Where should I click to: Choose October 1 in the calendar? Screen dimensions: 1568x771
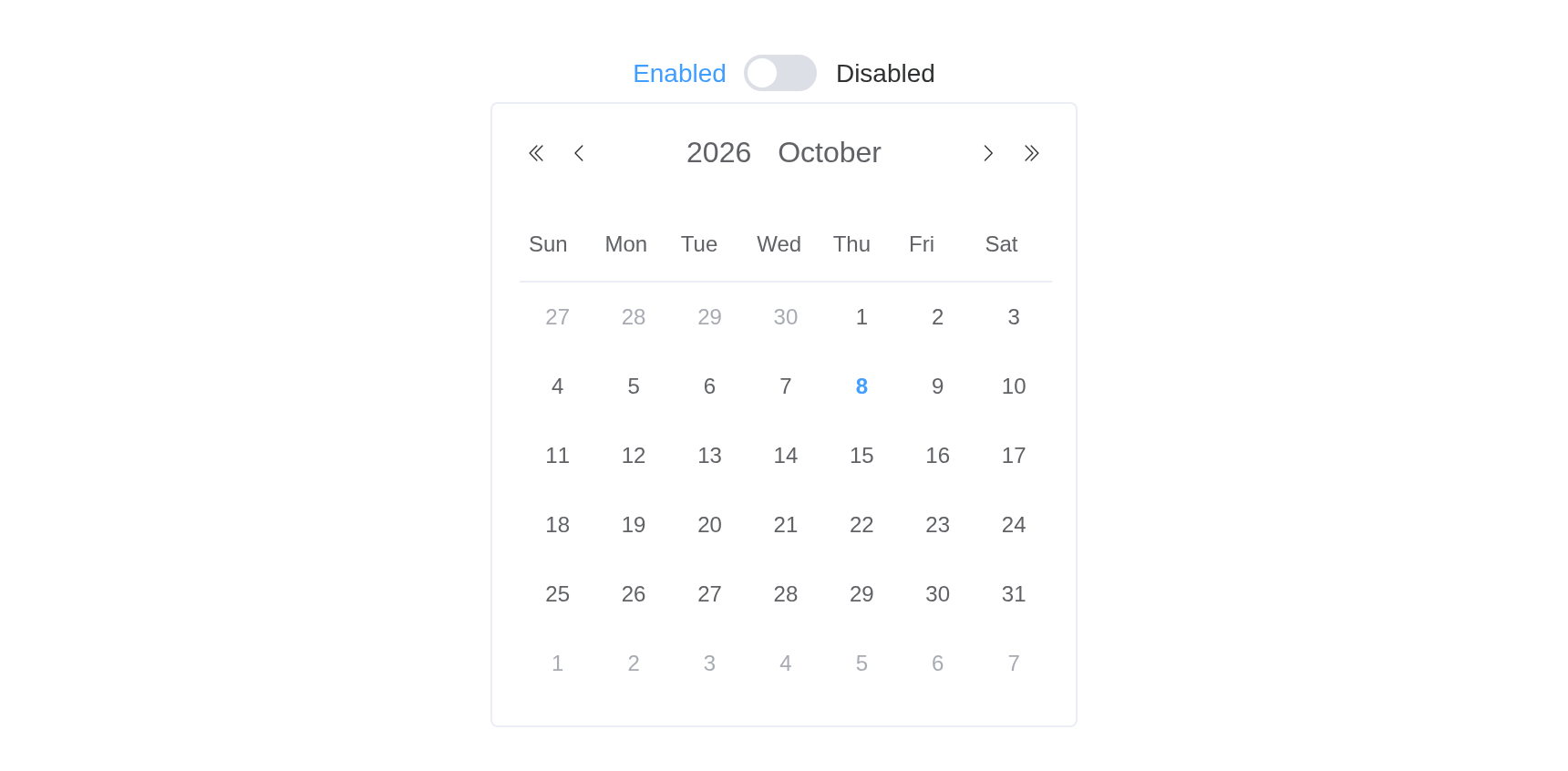pyautogui.click(x=861, y=317)
